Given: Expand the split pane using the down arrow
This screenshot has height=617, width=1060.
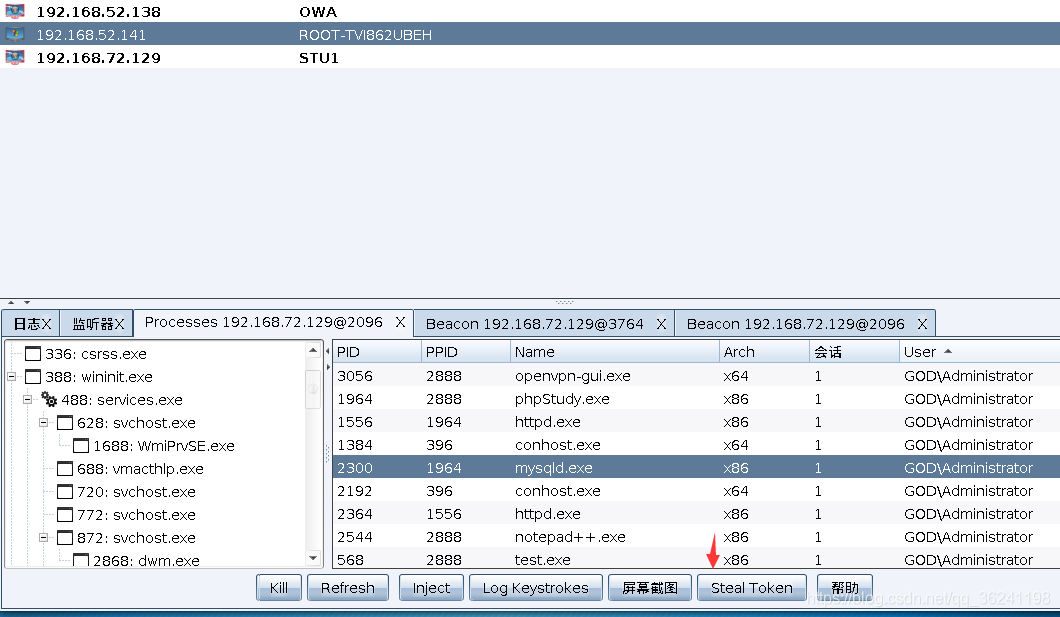Looking at the screenshot, I should pos(26,302).
